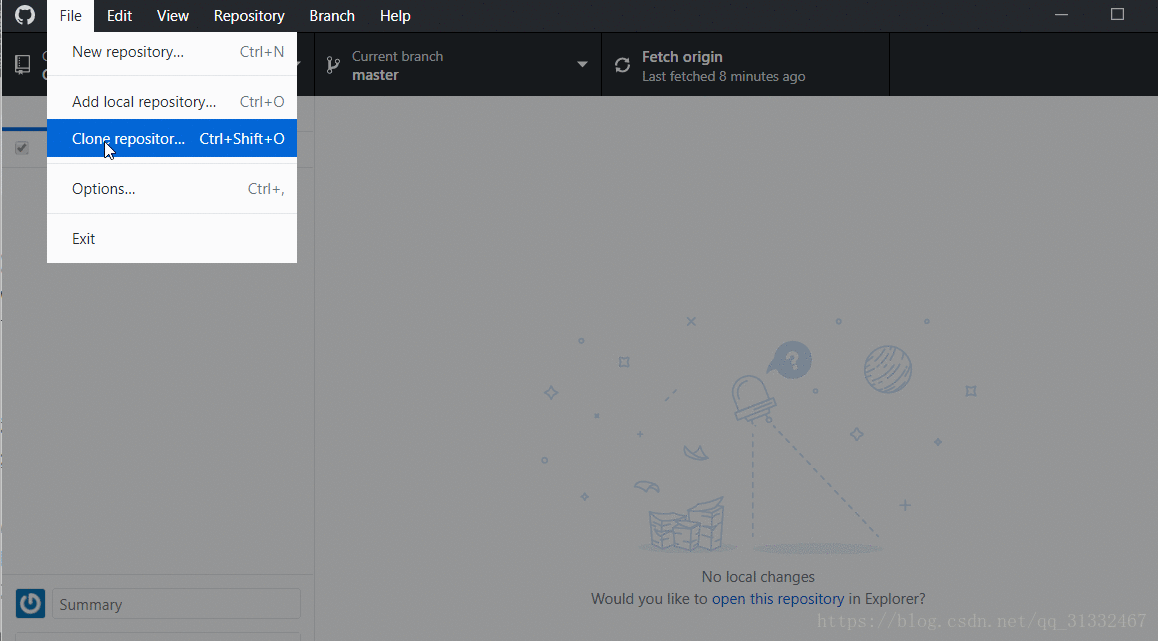Screen dimensions: 1158x641
Task: Toggle the select-all changes checkbox
Action: tap(22, 148)
